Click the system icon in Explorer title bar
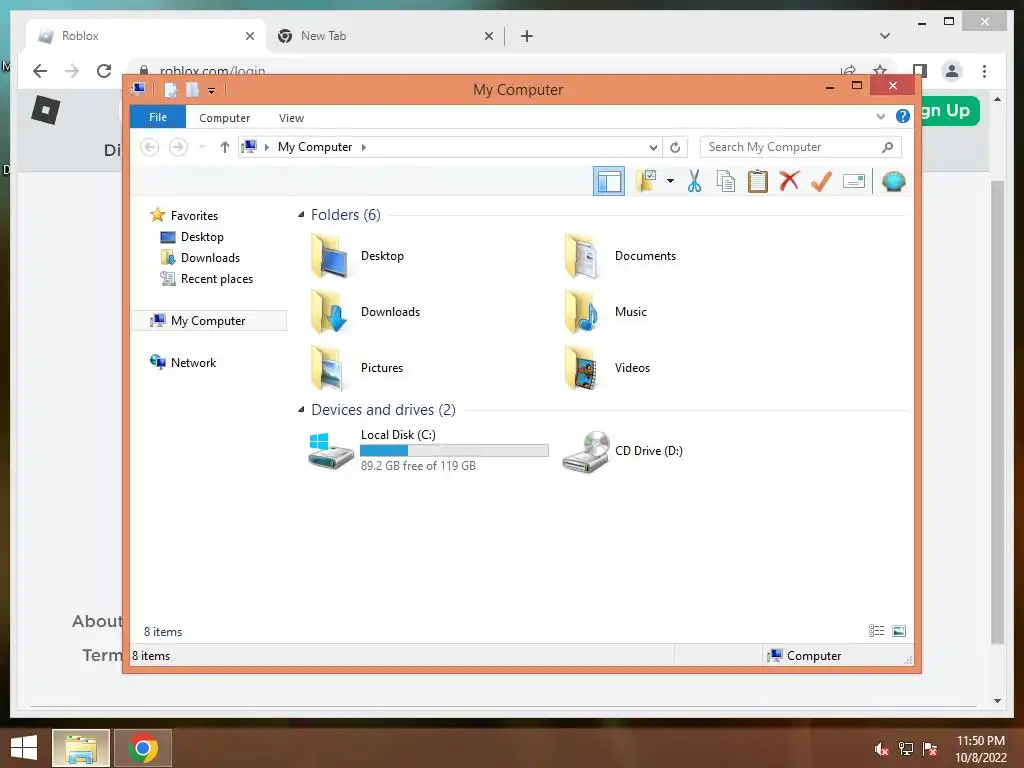 point(138,89)
